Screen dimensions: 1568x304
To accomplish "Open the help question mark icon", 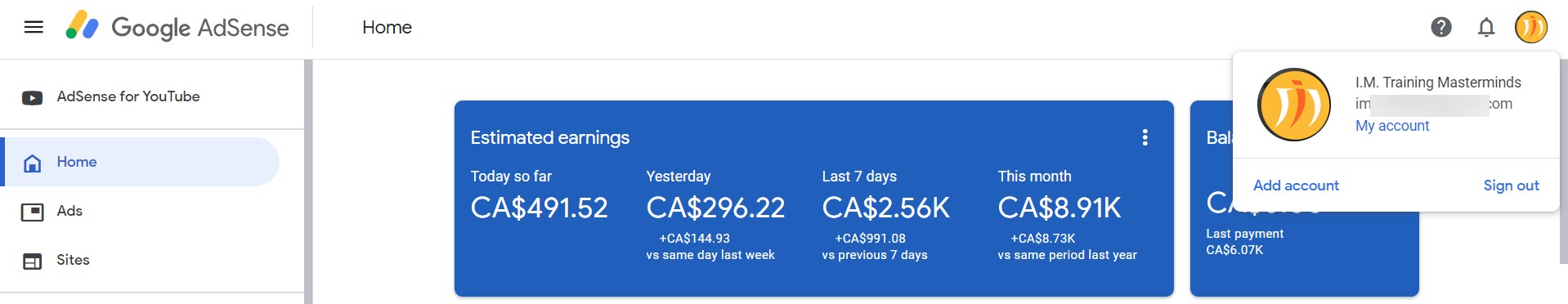I will [x=1441, y=27].
